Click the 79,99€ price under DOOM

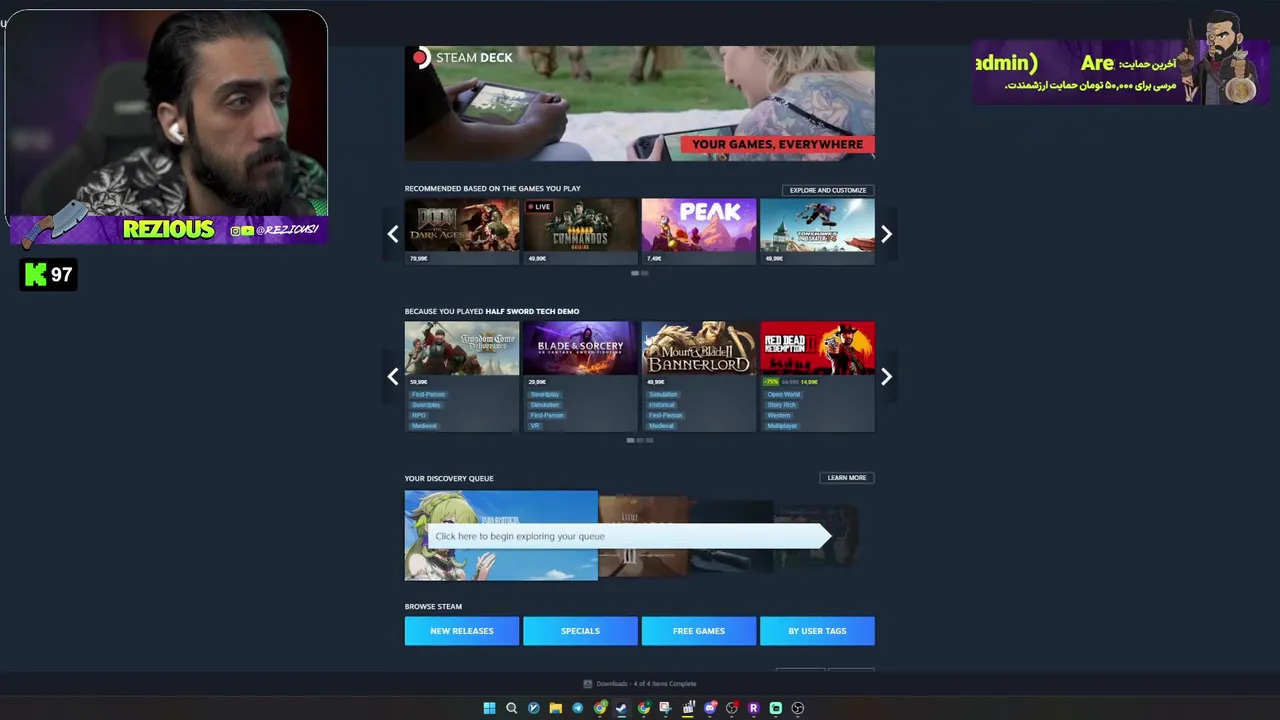click(419, 258)
